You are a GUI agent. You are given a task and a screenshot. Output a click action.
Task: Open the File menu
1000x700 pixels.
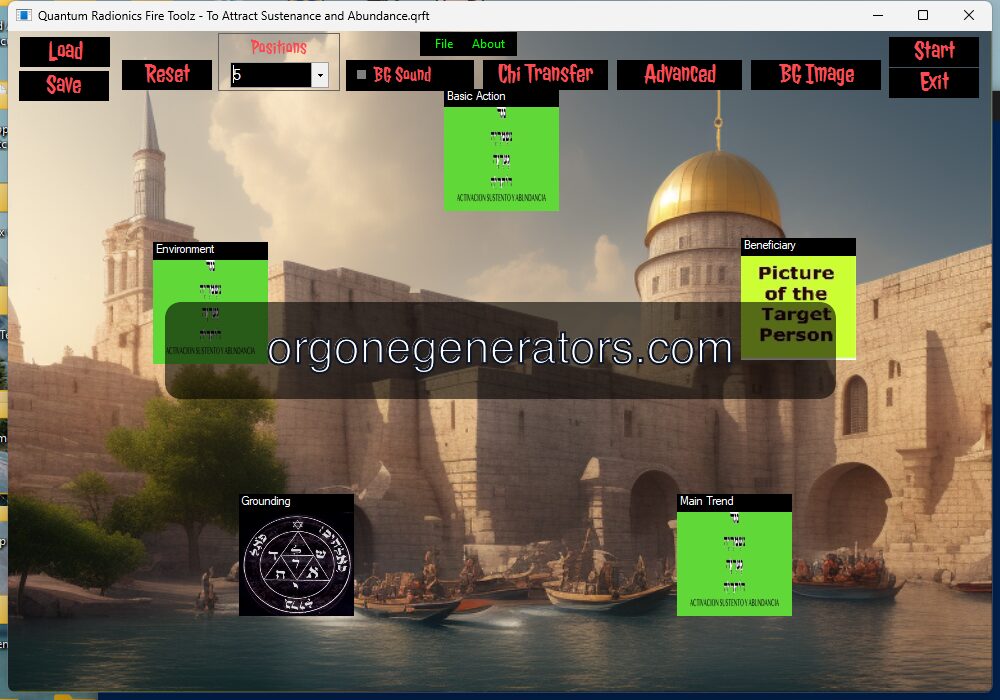pyautogui.click(x=444, y=44)
